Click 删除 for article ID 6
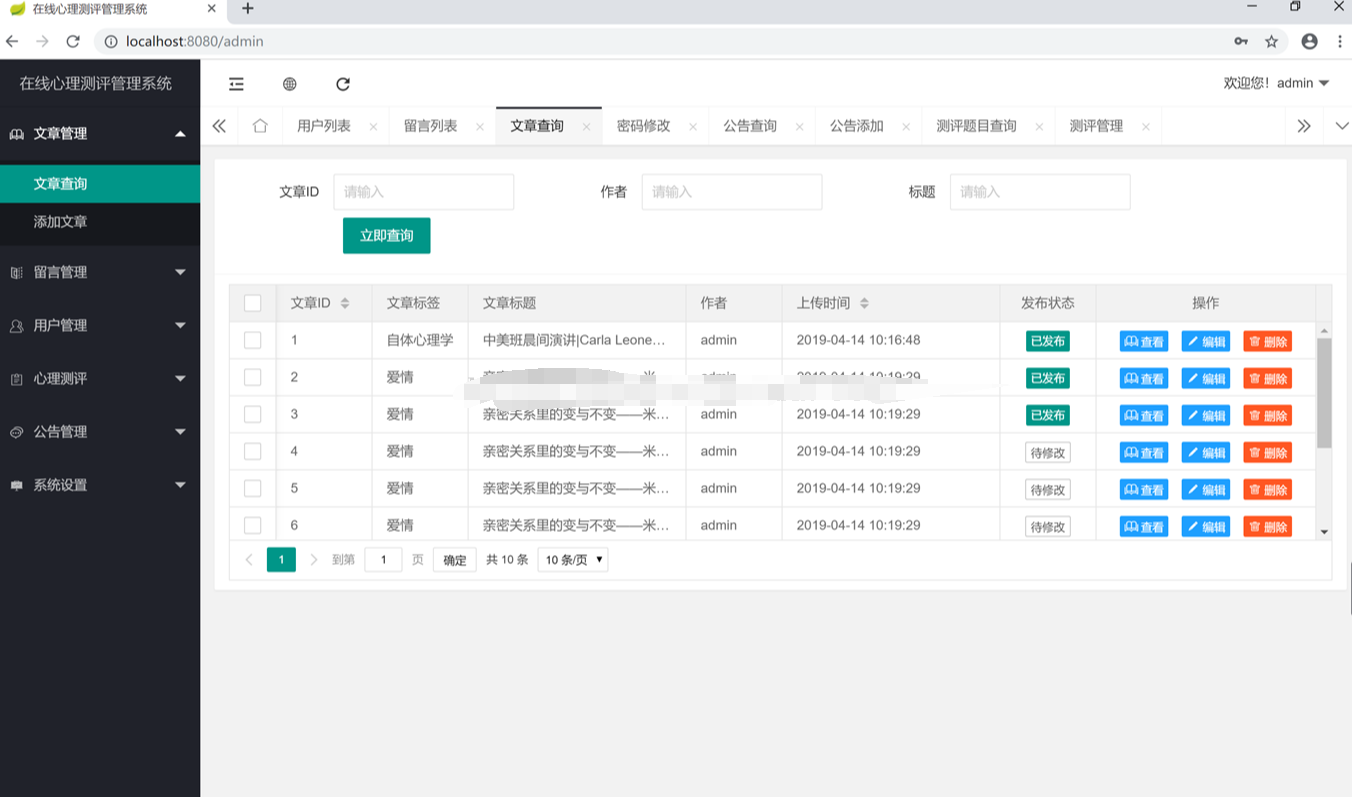Screen dimensions: 1352x797 (x=1268, y=526)
